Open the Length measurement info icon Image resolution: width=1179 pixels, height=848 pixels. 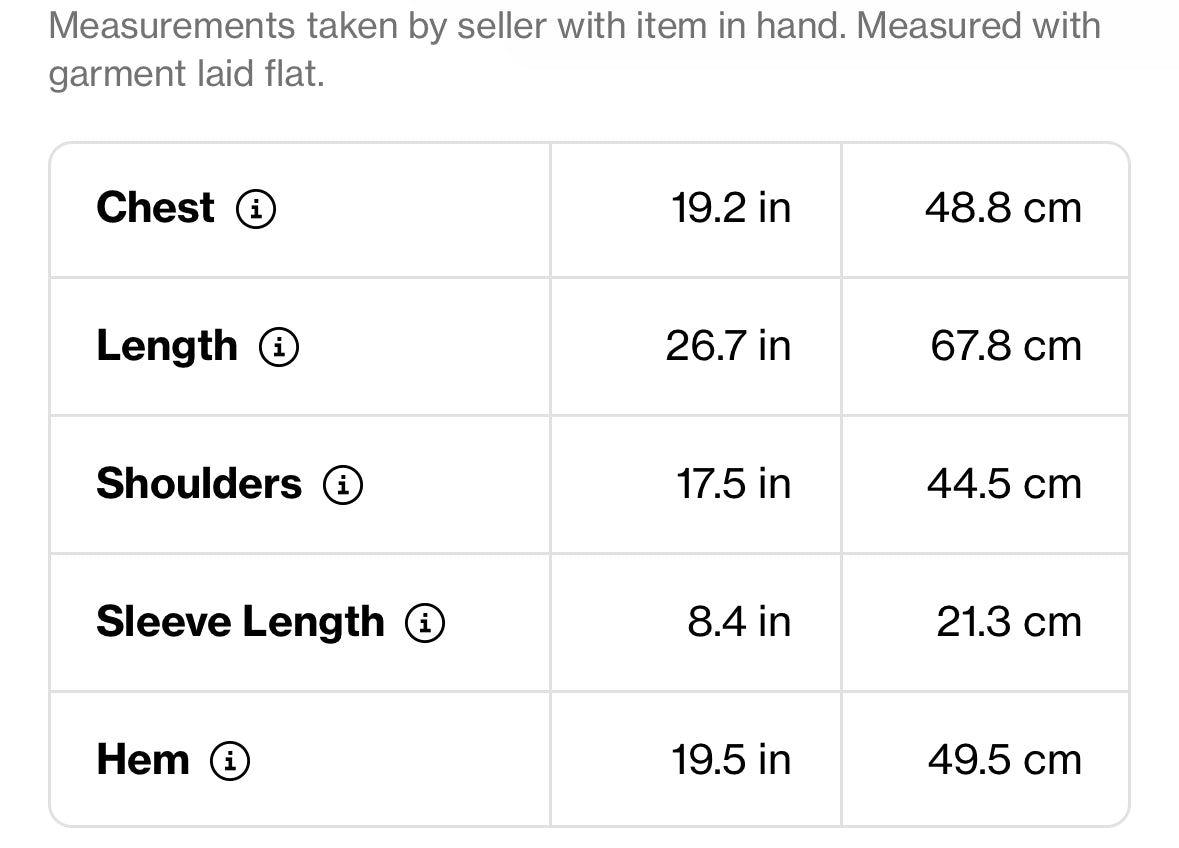pyautogui.click(x=279, y=347)
